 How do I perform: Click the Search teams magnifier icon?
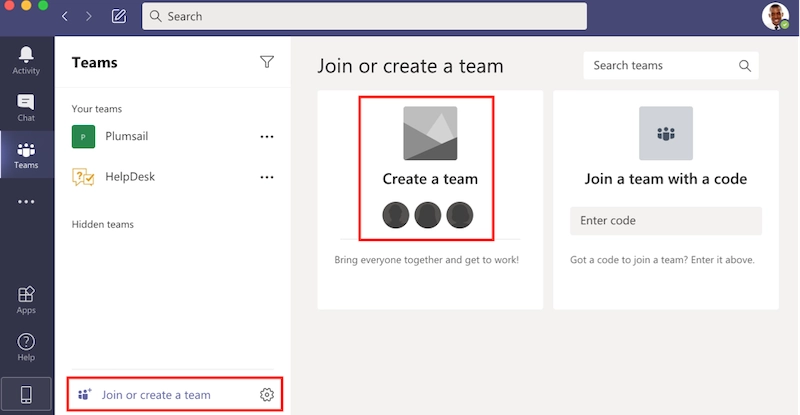745,65
